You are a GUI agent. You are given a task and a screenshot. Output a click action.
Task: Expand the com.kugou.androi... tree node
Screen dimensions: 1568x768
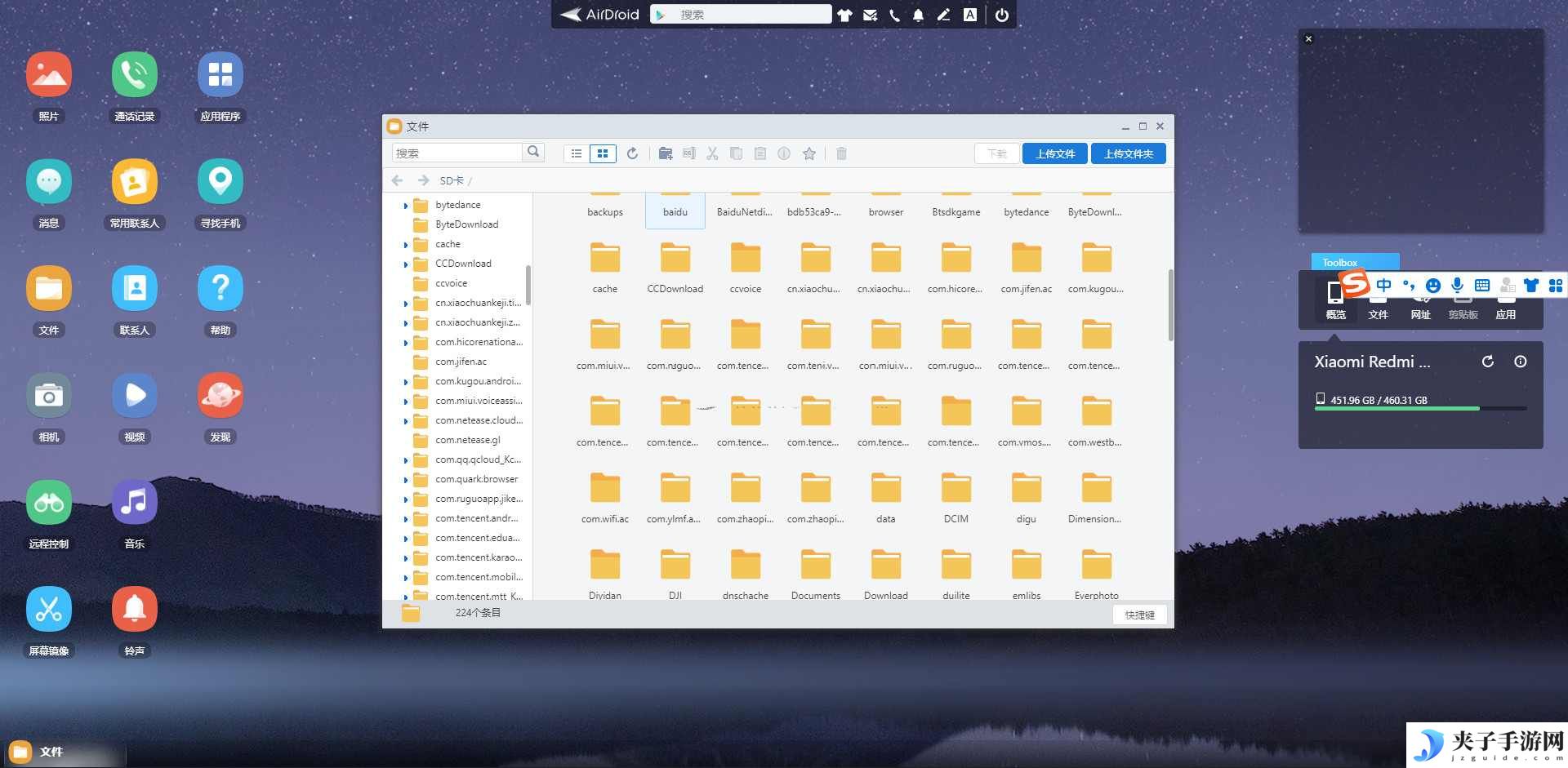(x=406, y=382)
